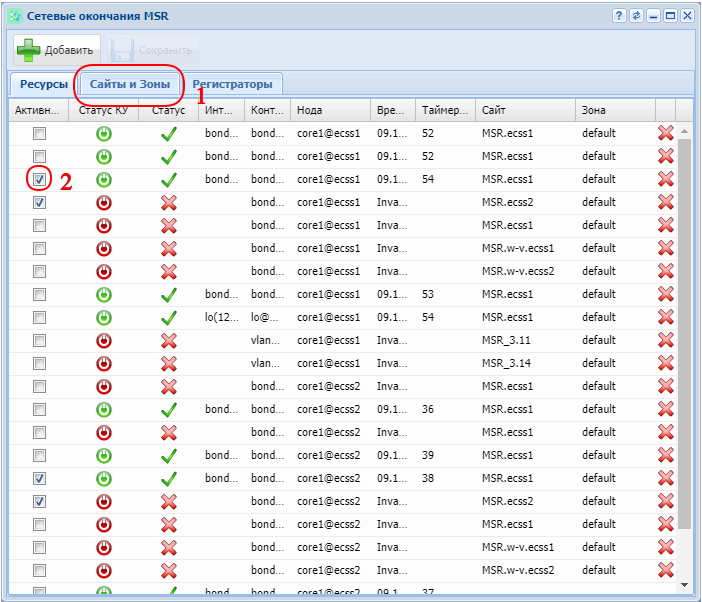Delete the MSR_3.11 site row
Screen dimensions: 702x602
[665, 340]
